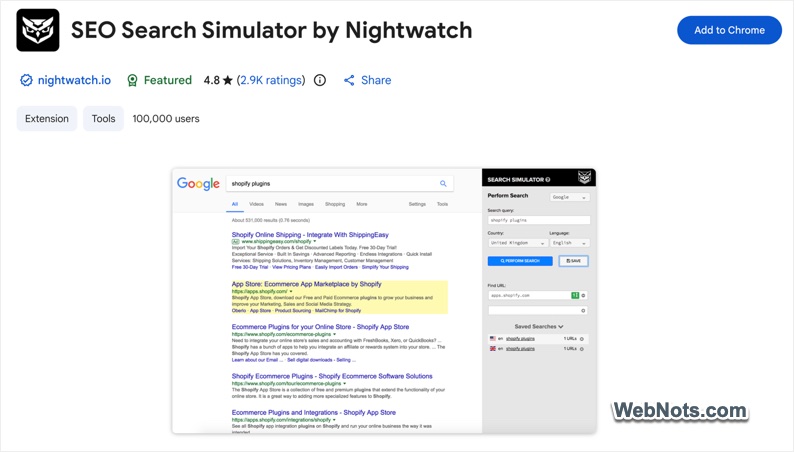This screenshot has width=794, height=452.
Task: Select the Videos tab in Google results
Action: point(256,204)
